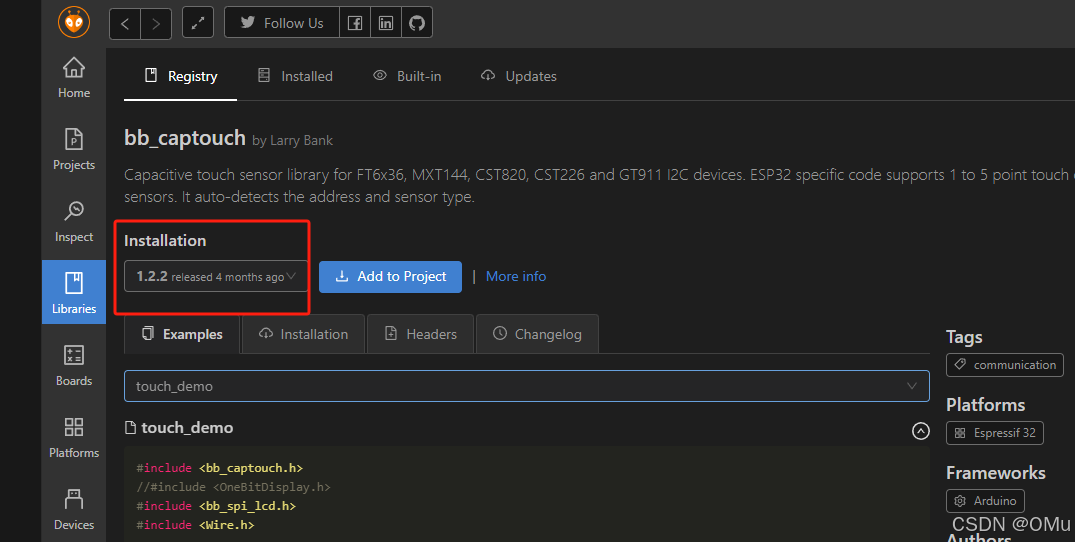The width and height of the screenshot is (1075, 542).
Task: Click the communication tag
Action: click(1004, 365)
